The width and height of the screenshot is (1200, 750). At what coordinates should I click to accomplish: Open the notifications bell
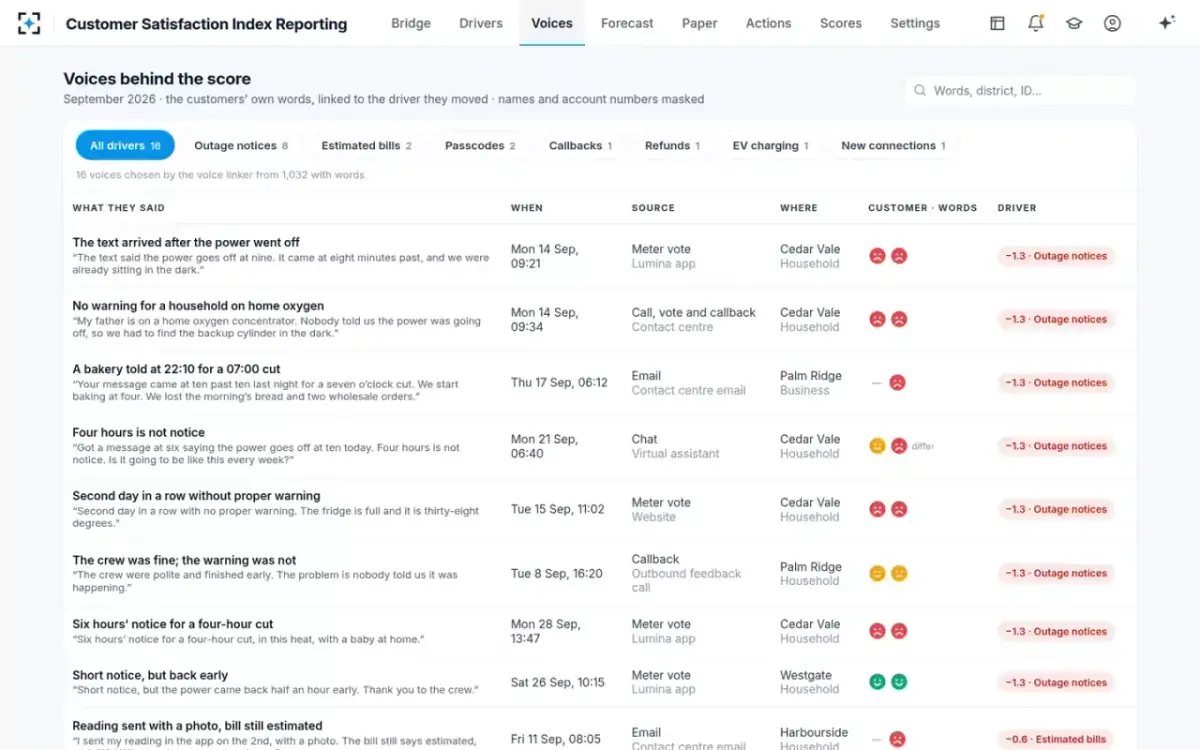click(x=1036, y=23)
